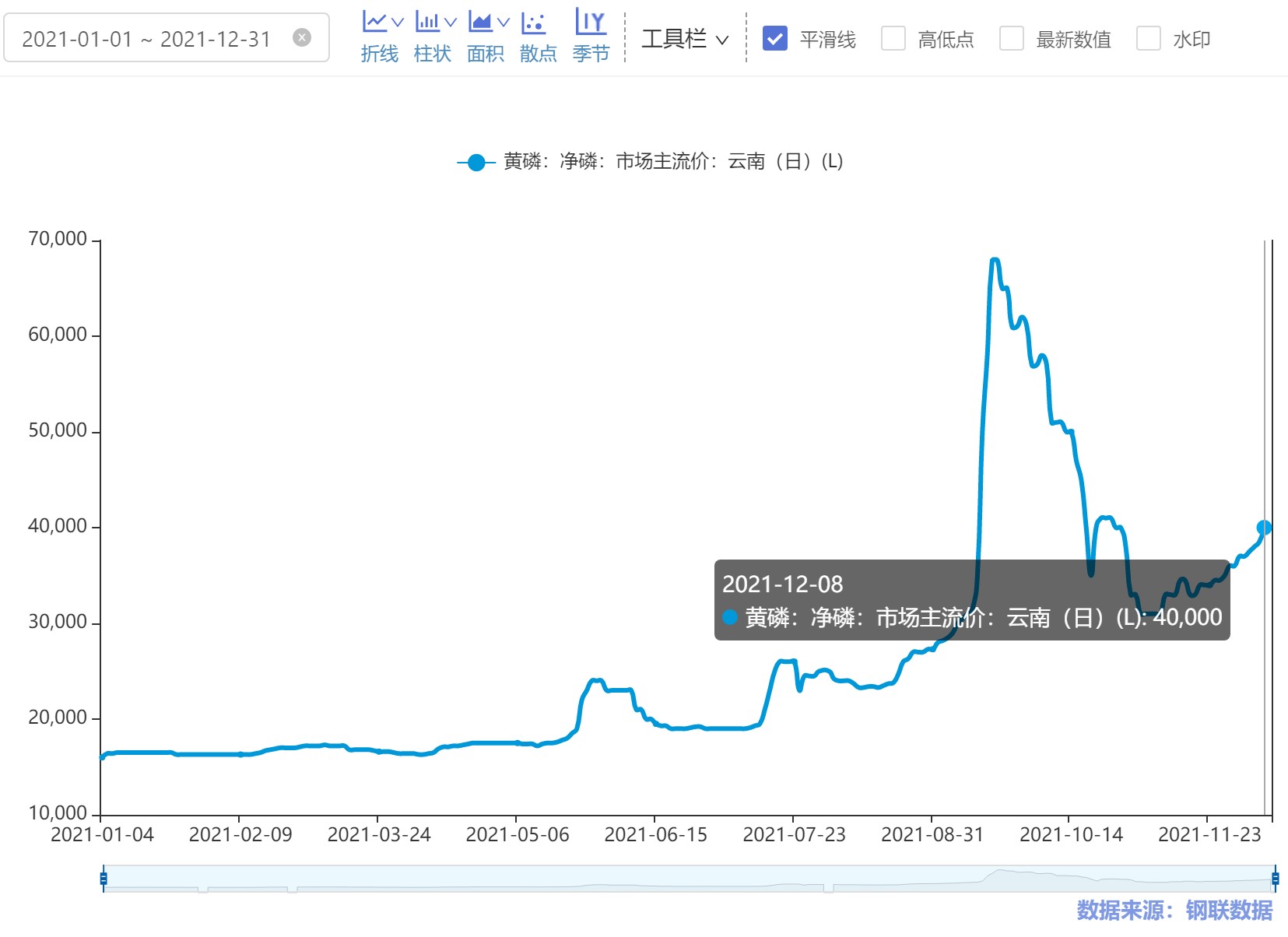Screen dimensions: 1288x937
Task: Uncheck the 平滑线 checkbox
Action: click(775, 38)
